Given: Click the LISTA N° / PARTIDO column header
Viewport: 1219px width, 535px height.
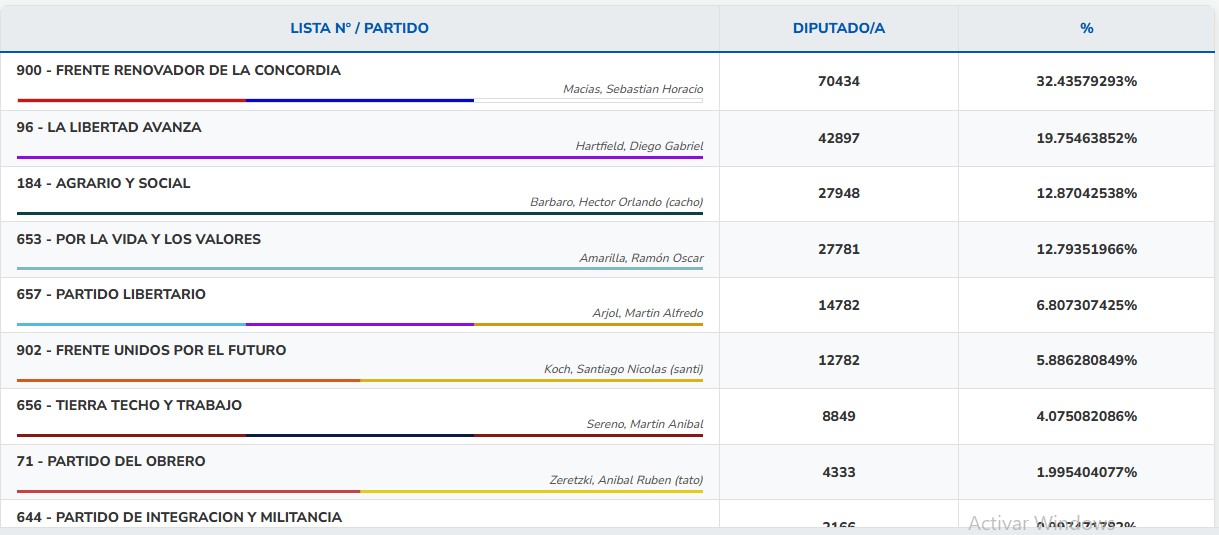Looking at the screenshot, I should (359, 28).
